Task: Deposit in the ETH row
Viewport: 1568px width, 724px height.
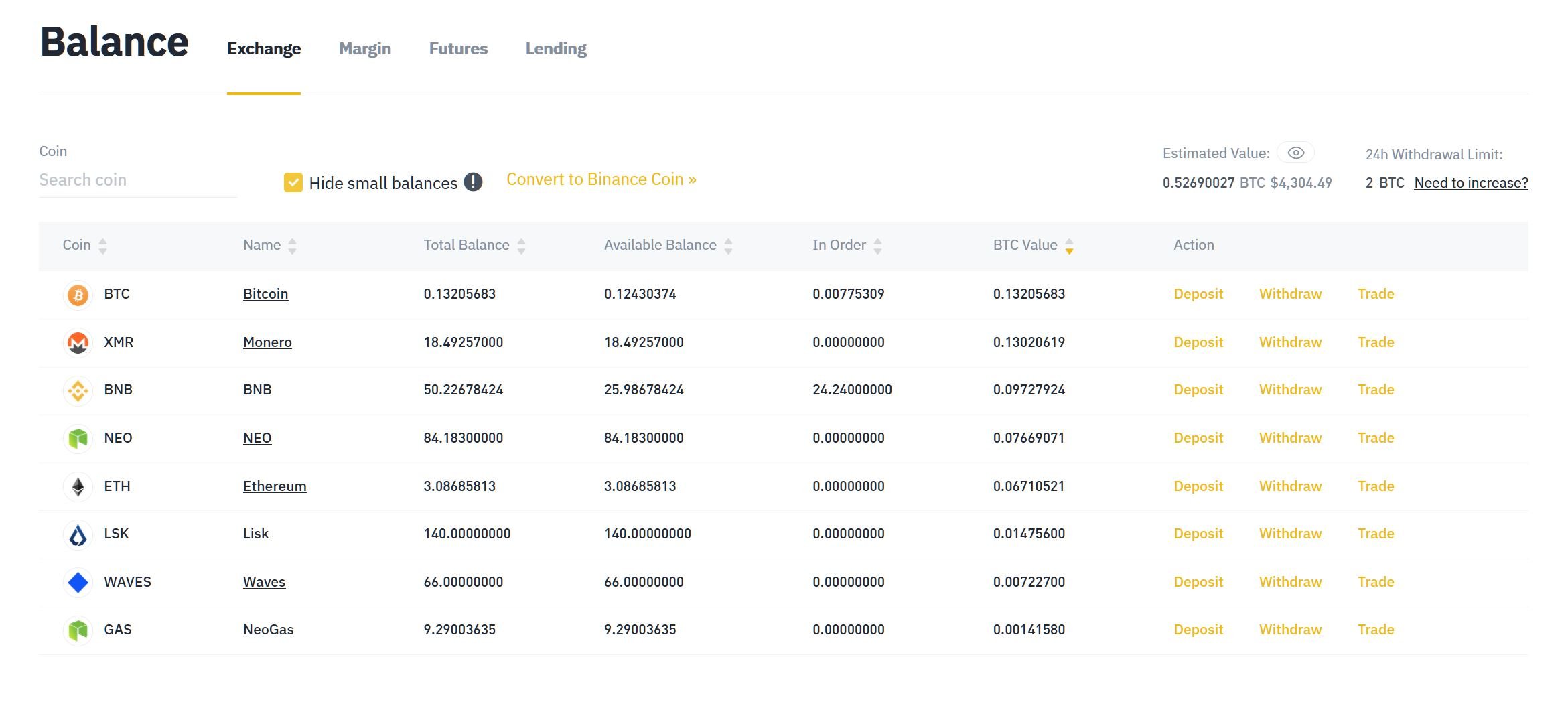Action: (x=1198, y=486)
